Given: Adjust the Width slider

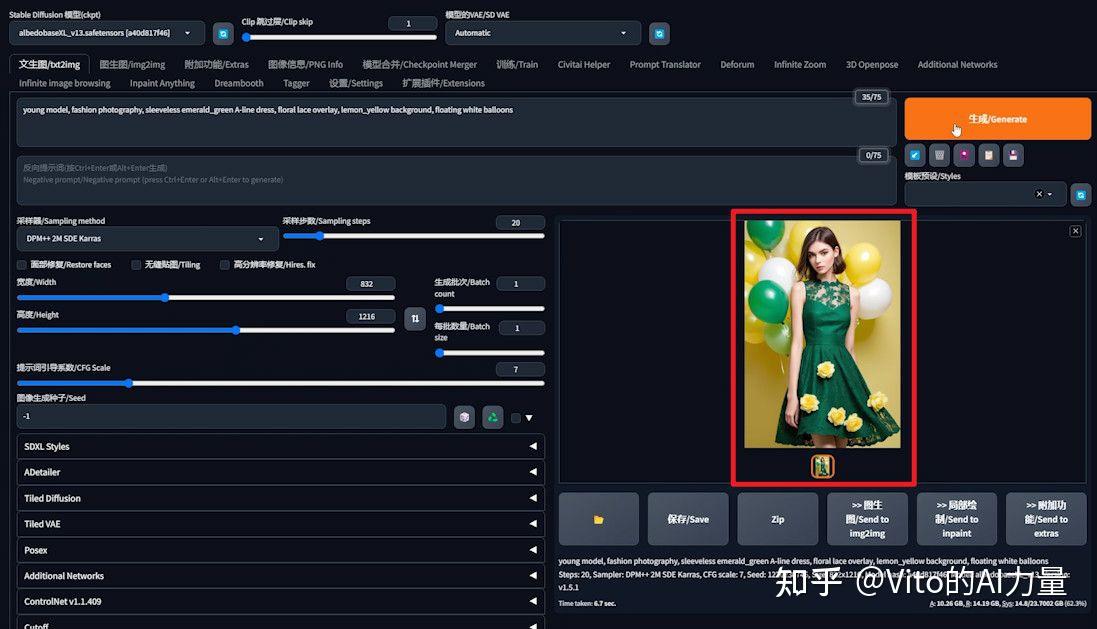Looking at the screenshot, I should (x=206, y=297).
